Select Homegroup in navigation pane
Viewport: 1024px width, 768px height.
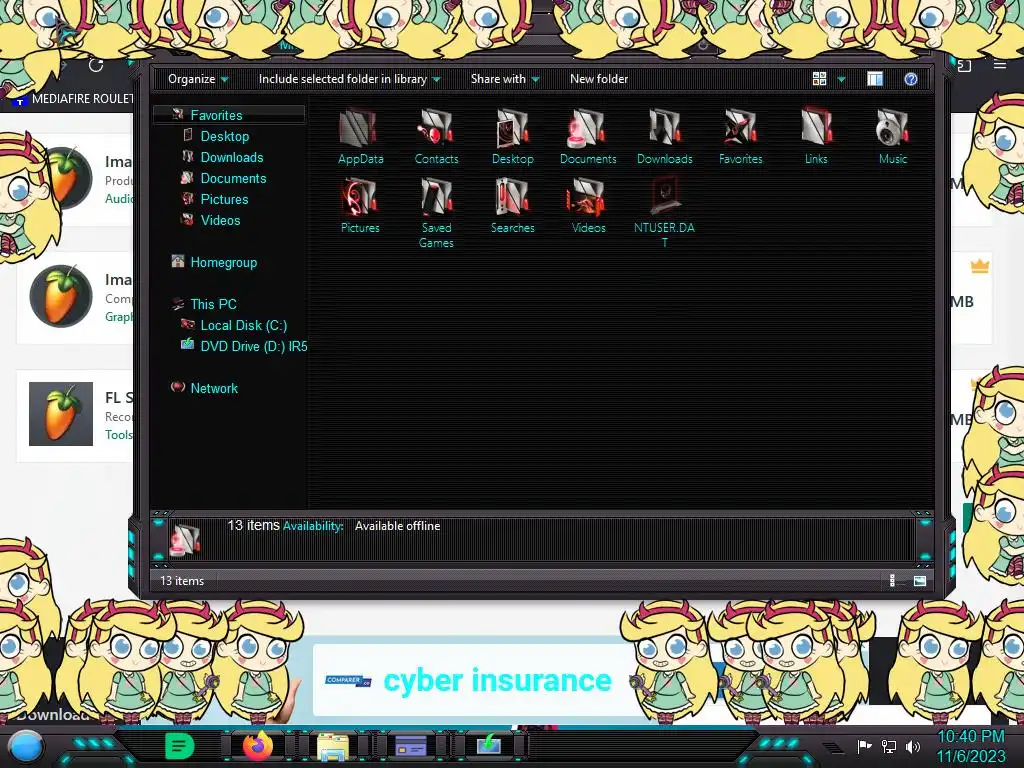(223, 262)
